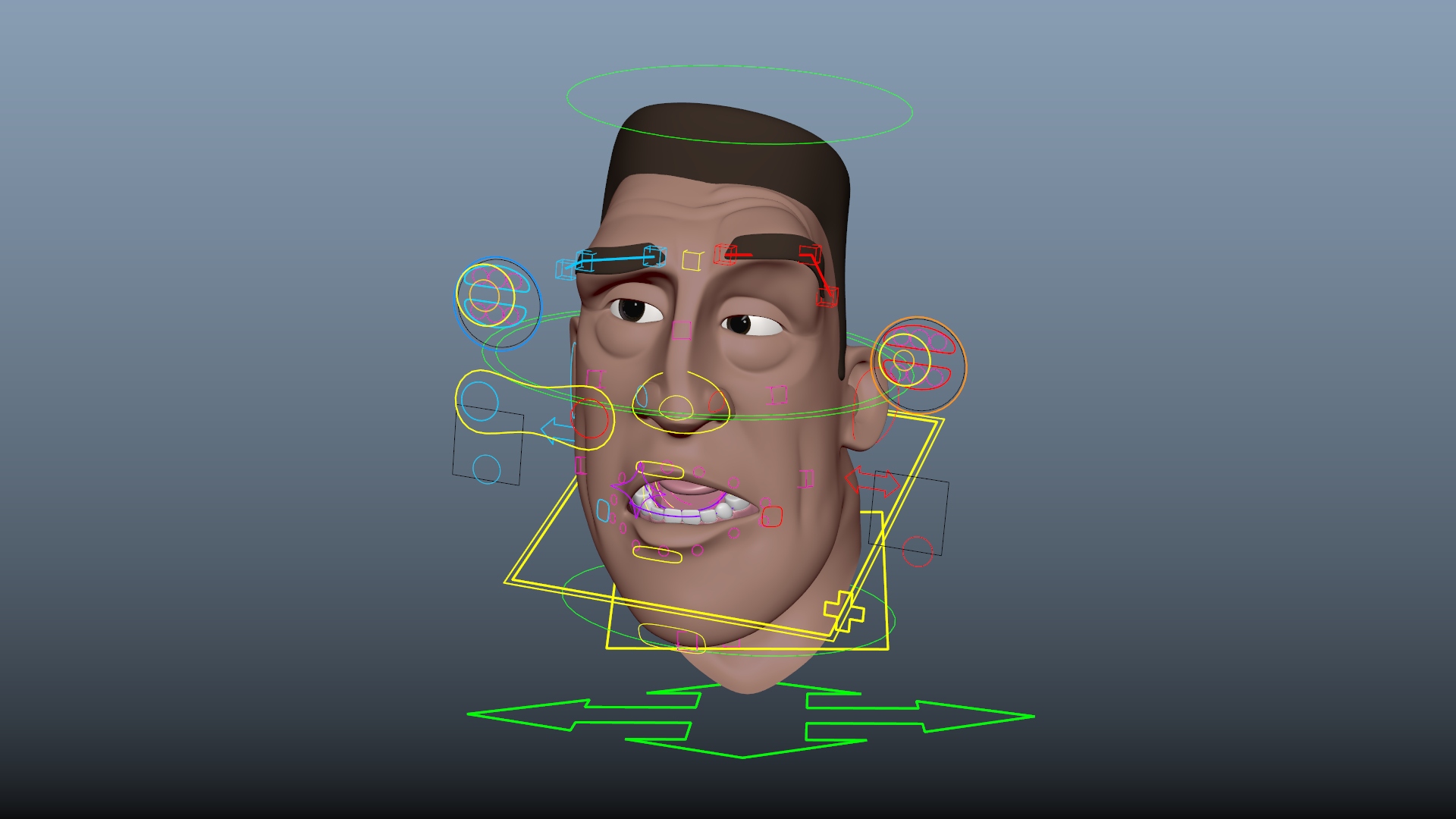Click the orange inner circle in blue-ringed eye panel
The width and height of the screenshot is (1456, 819).
[484, 295]
